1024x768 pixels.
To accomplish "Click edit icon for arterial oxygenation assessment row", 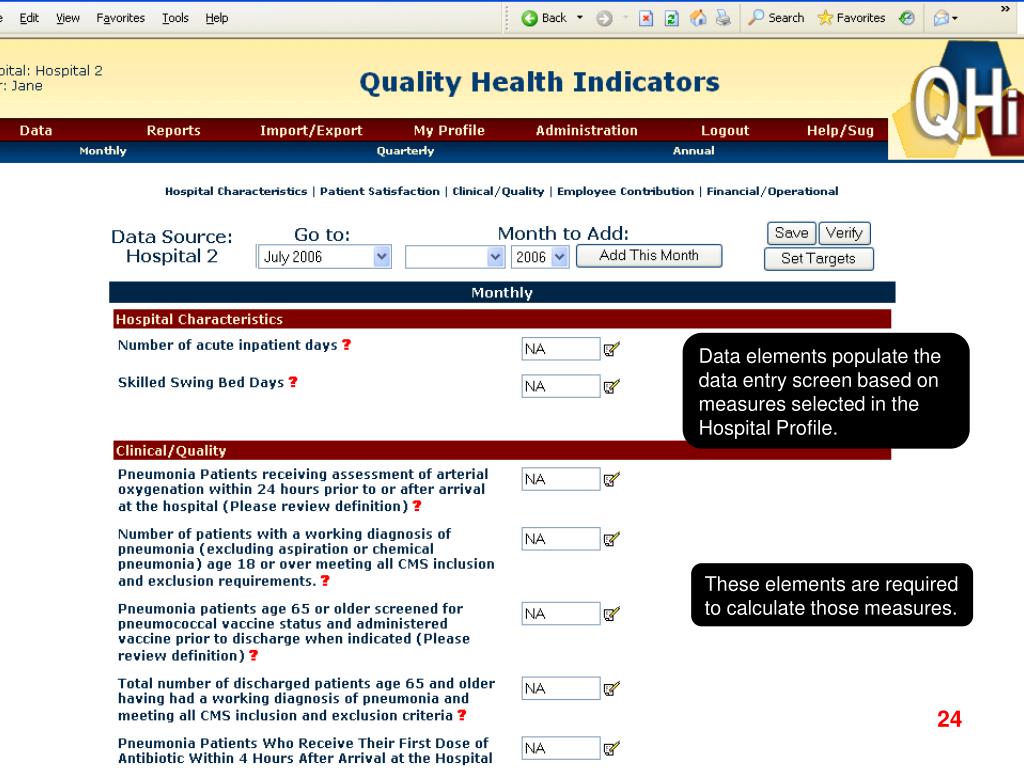I will click(x=611, y=479).
